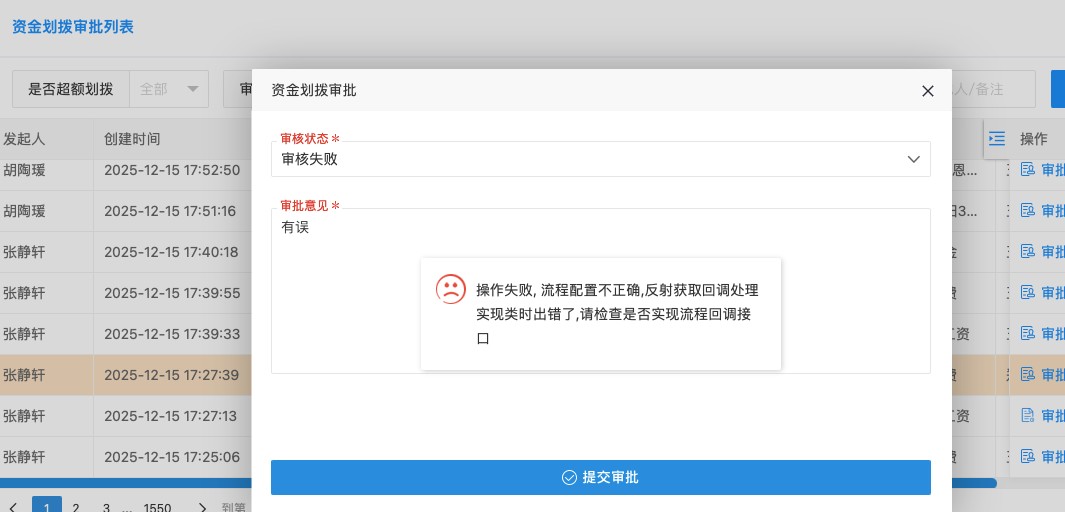Click the 操作失败 error message text

tap(617, 314)
